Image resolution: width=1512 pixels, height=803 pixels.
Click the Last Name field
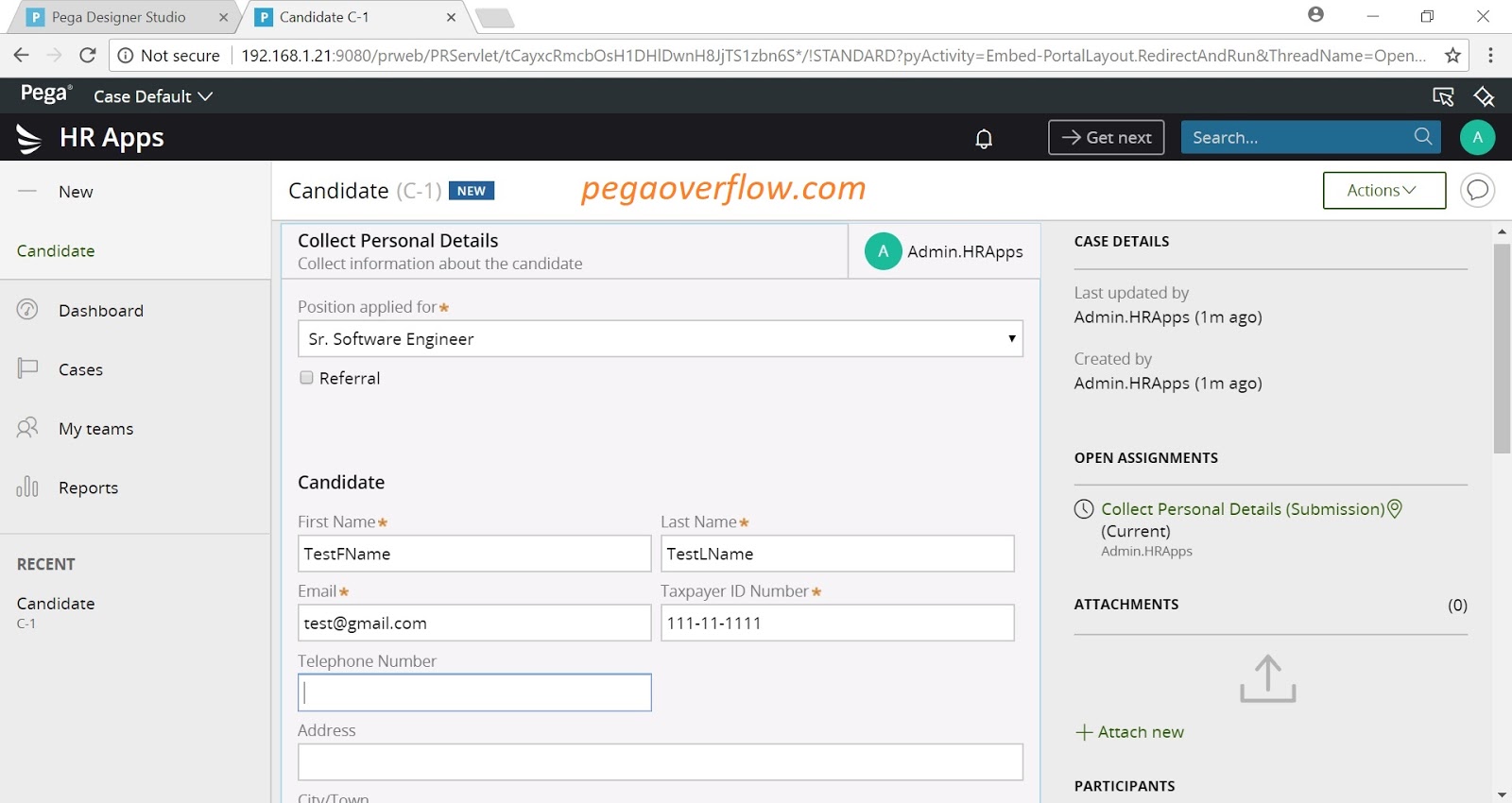click(x=837, y=554)
